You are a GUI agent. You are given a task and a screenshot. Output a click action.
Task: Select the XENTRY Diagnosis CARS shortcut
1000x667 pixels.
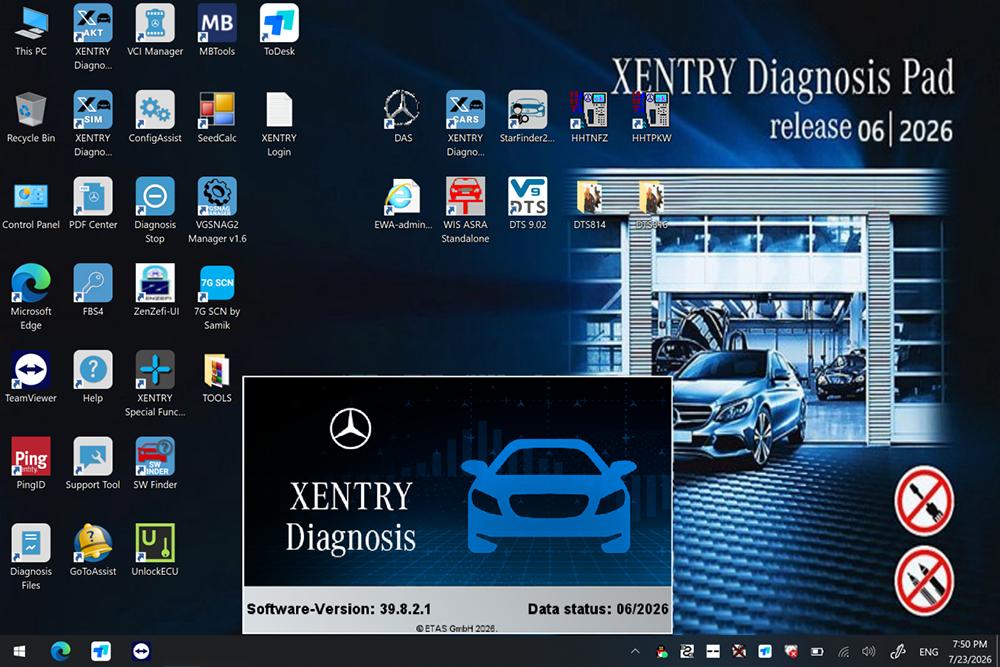(x=466, y=124)
